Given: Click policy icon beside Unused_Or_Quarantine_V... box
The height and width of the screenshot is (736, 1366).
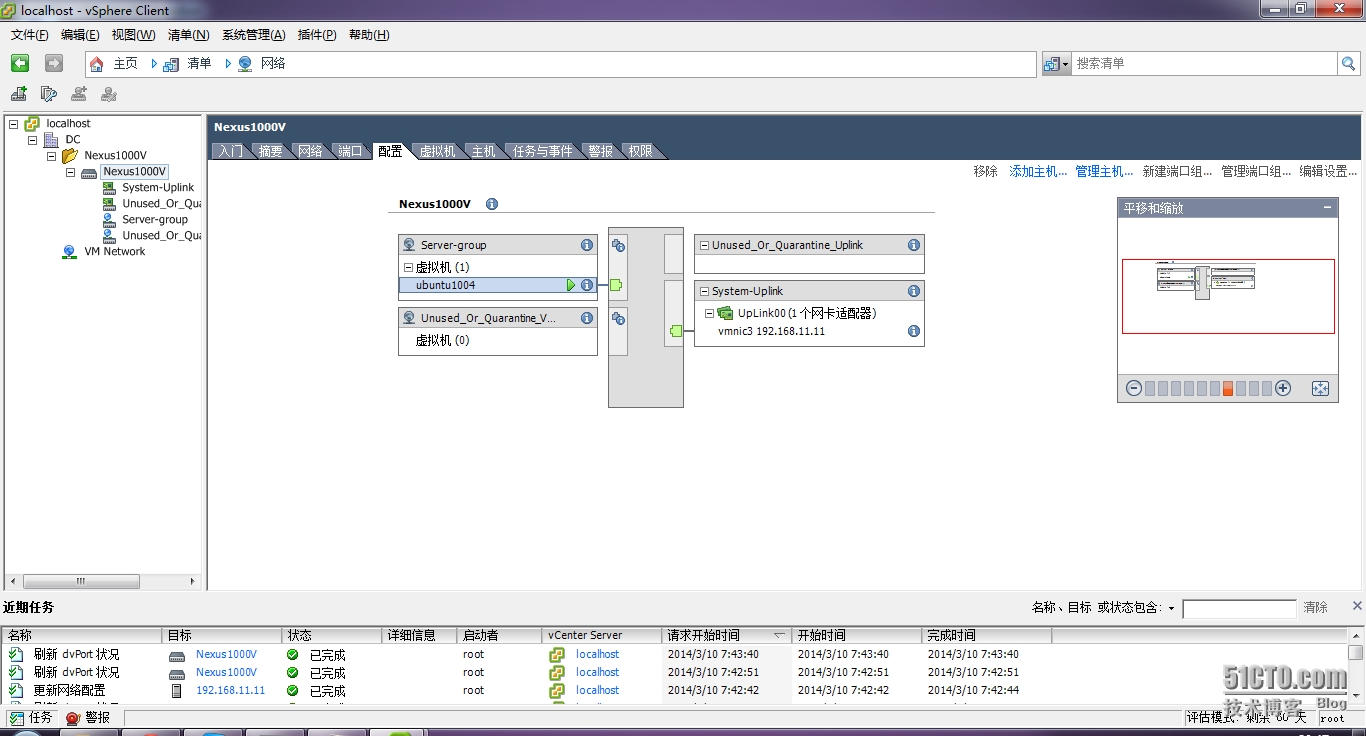Looking at the screenshot, I should [618, 318].
